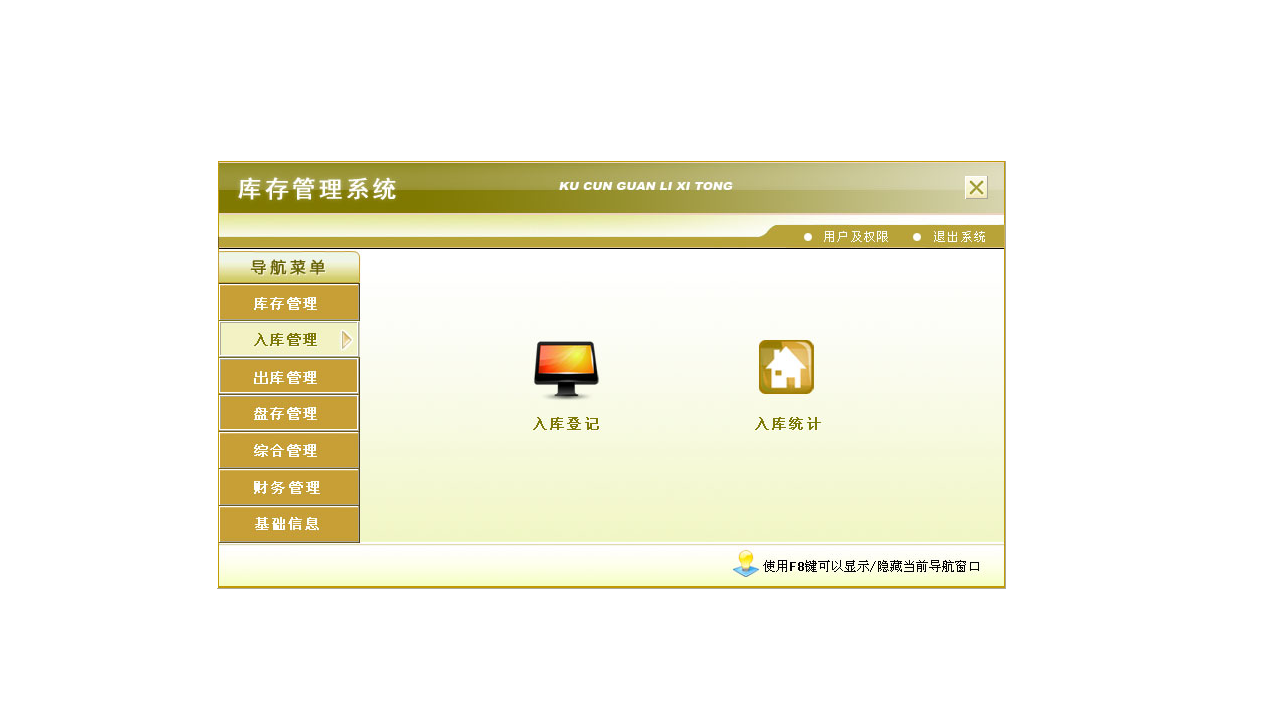Click 退出系统 to exit the system

[958, 237]
